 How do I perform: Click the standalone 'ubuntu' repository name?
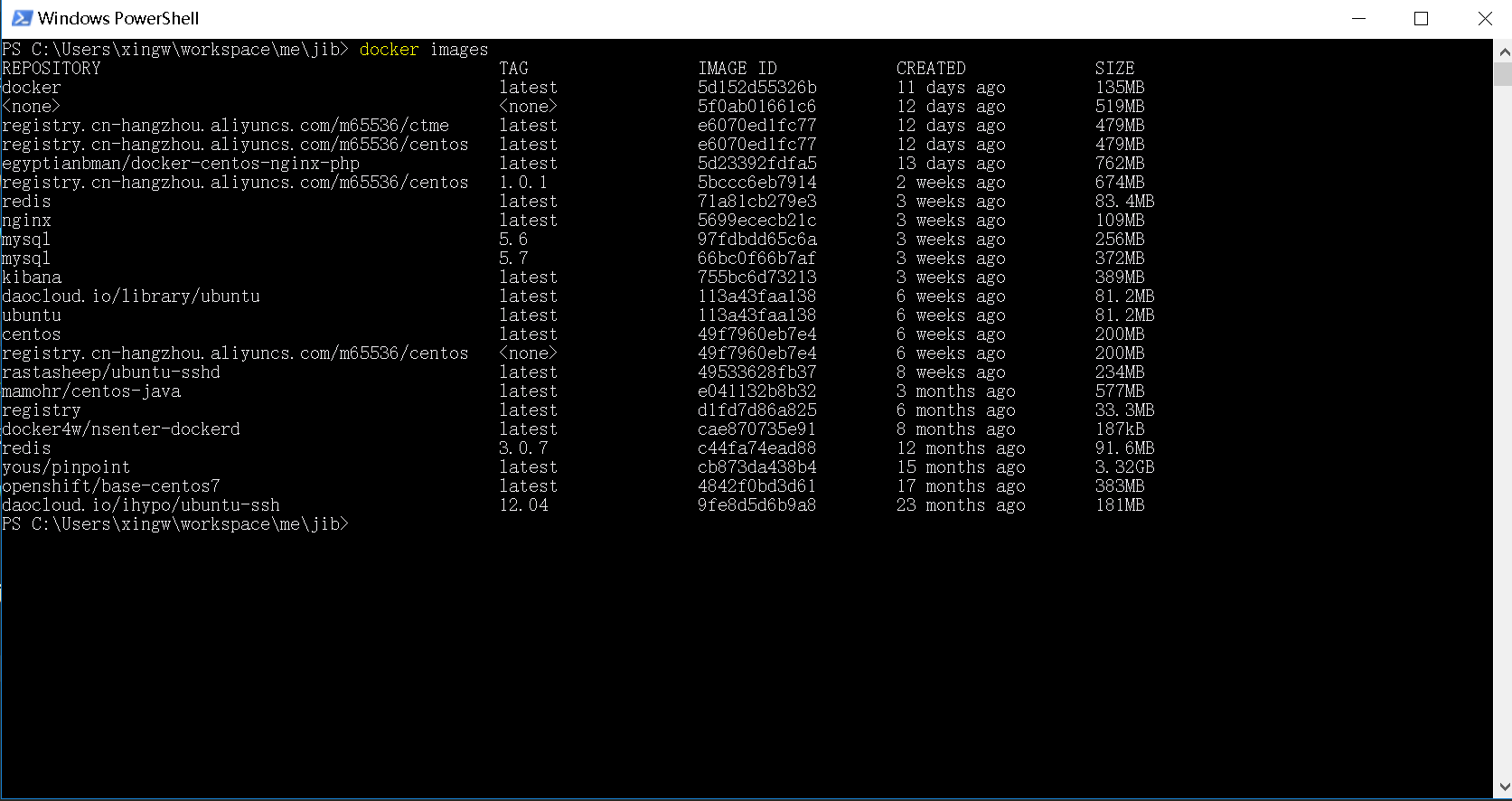32,316
